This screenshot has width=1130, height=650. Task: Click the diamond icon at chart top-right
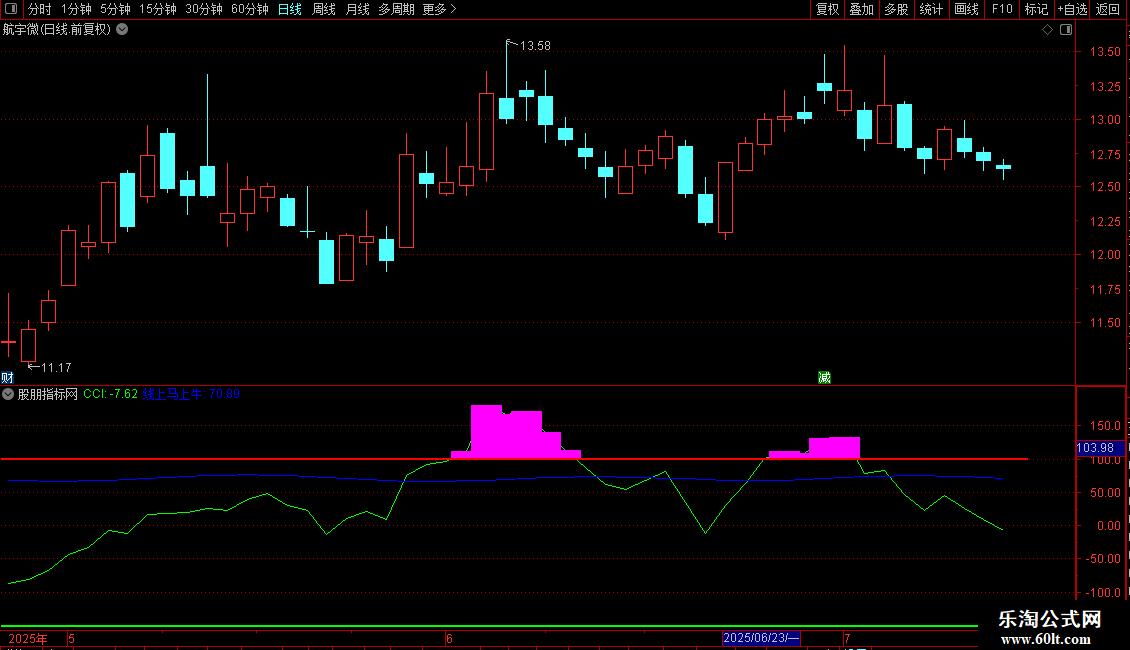click(x=1047, y=30)
